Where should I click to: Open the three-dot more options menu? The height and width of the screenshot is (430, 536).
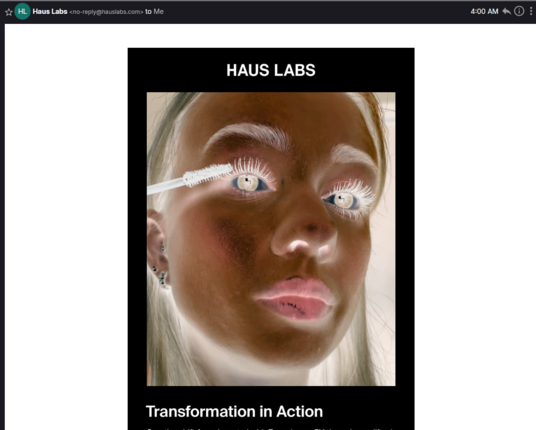tap(531, 11)
